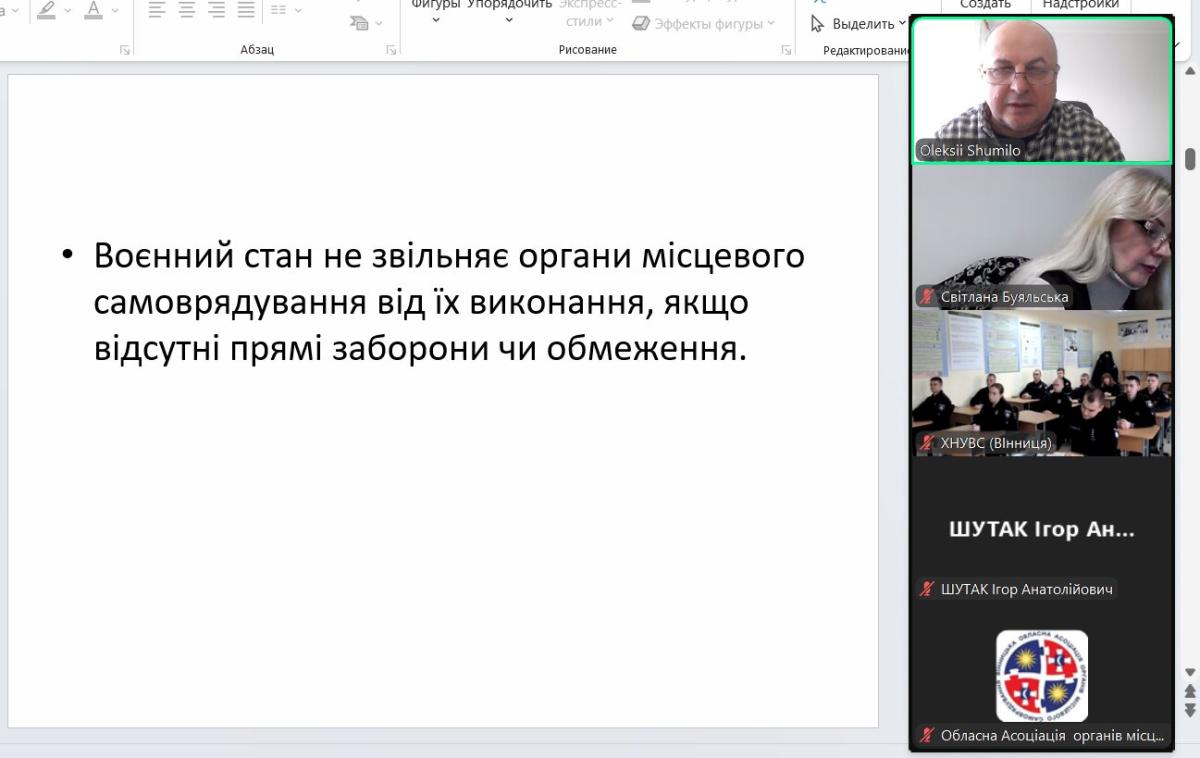The image size is (1200, 758).
Task: Open the font color dropdown arrow
Action: point(115,10)
